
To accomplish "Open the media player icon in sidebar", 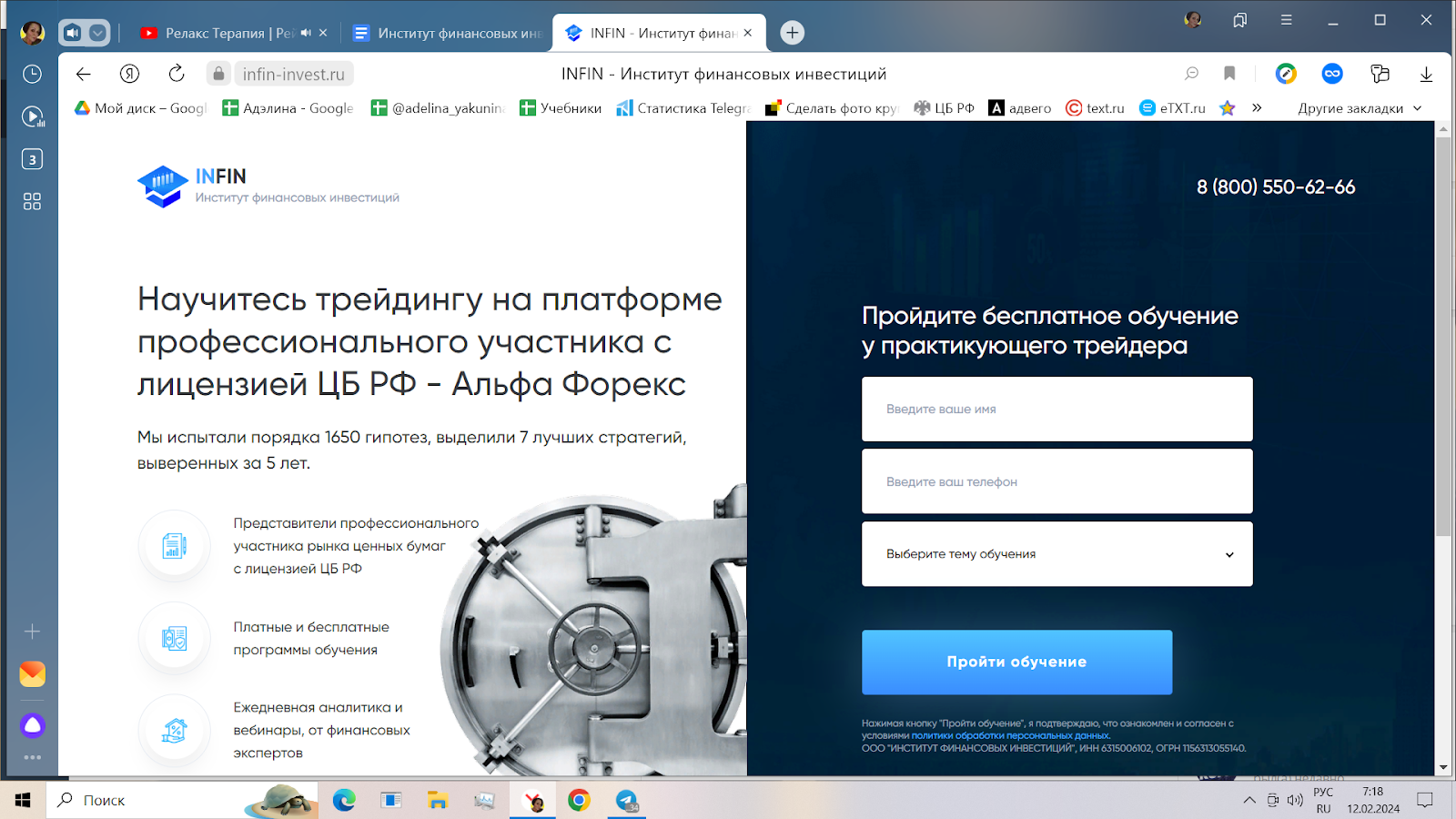I will pos(33,116).
